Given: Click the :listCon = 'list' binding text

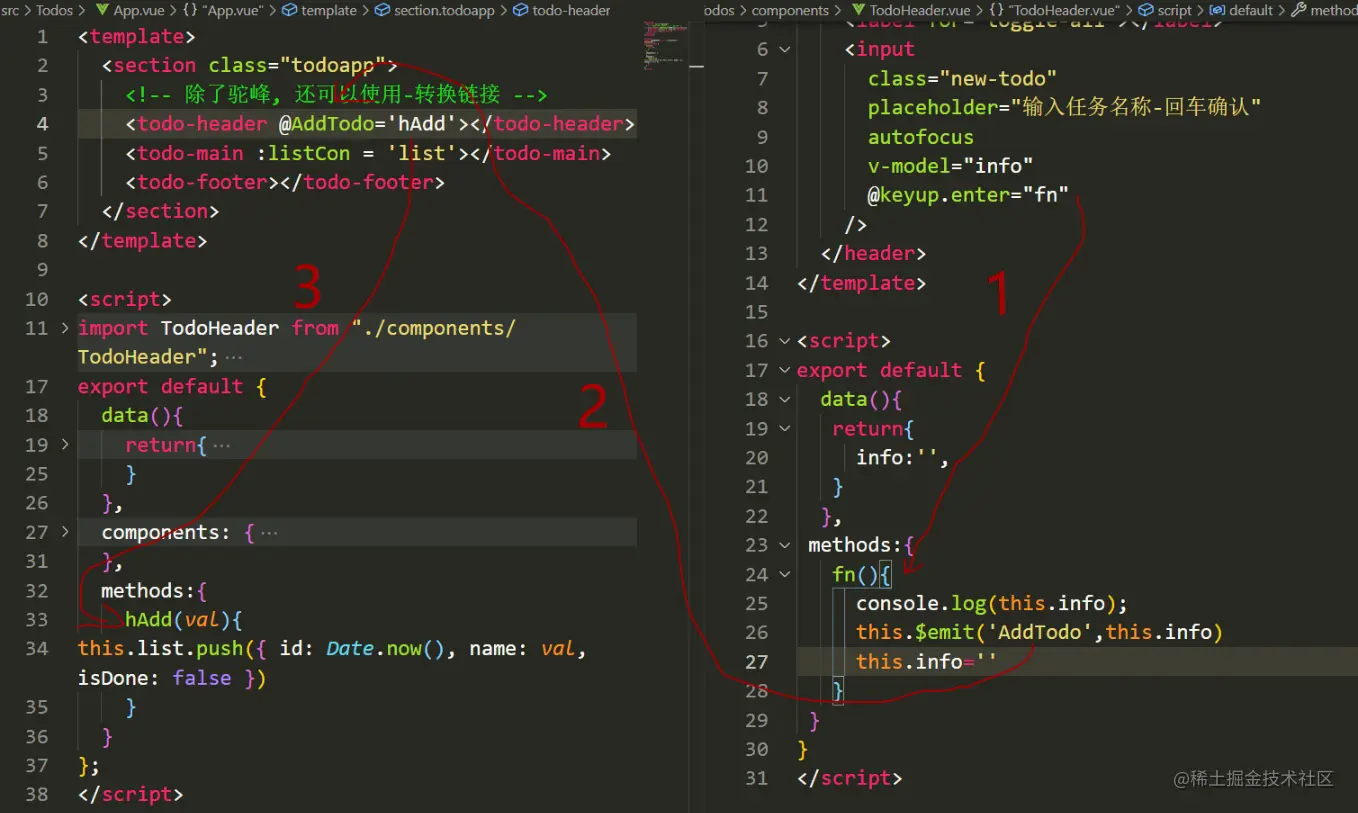Looking at the screenshot, I should (x=357, y=153).
